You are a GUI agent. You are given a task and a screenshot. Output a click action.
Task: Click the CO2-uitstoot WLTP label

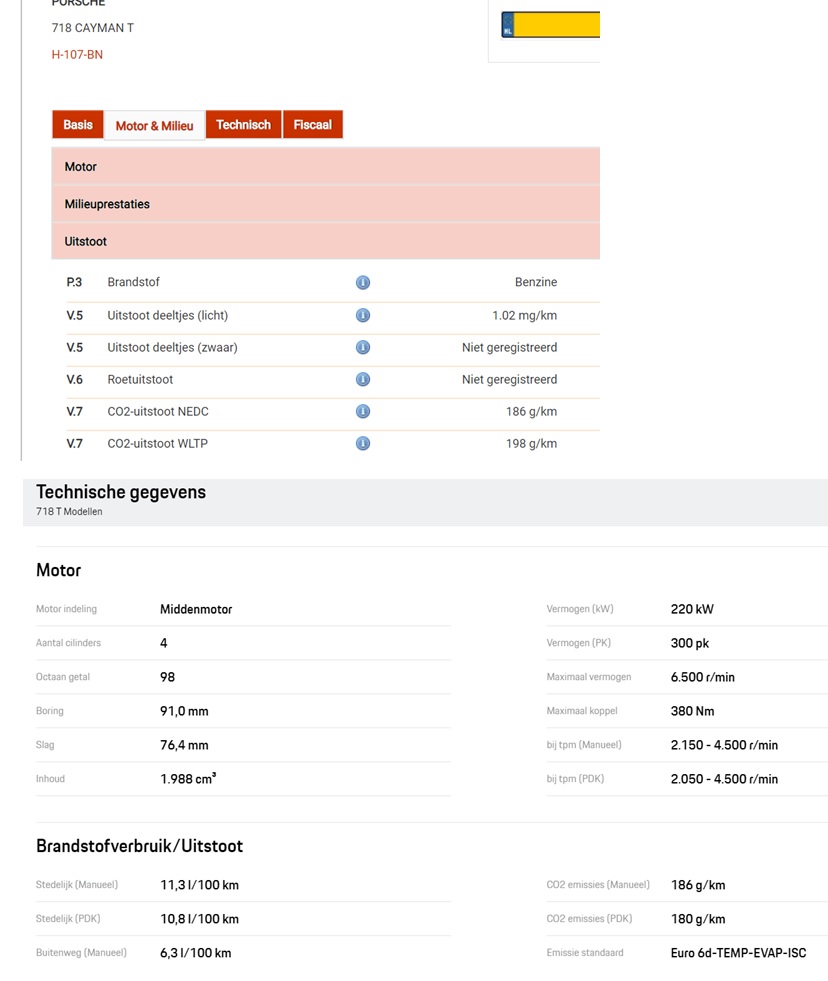coord(157,444)
